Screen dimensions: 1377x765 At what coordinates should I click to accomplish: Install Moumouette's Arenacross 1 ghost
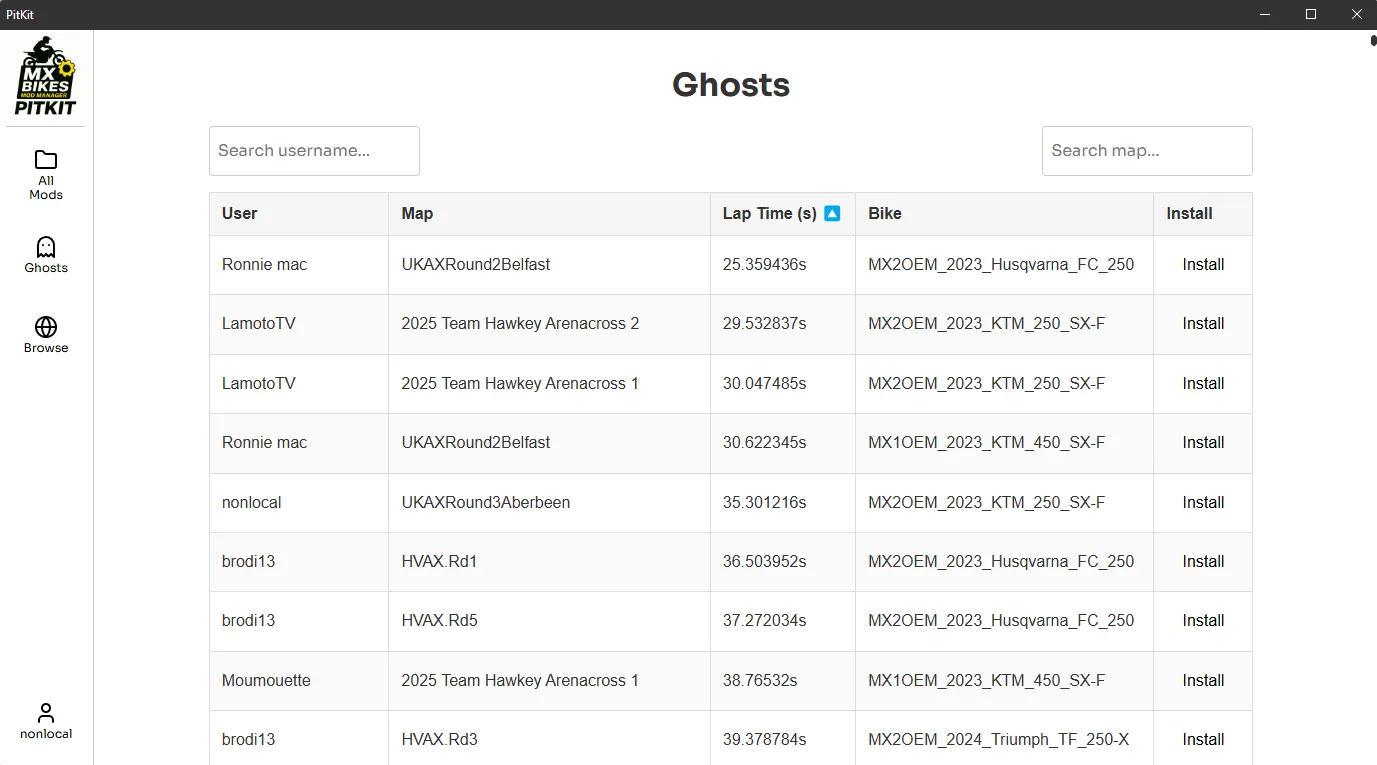point(1203,681)
